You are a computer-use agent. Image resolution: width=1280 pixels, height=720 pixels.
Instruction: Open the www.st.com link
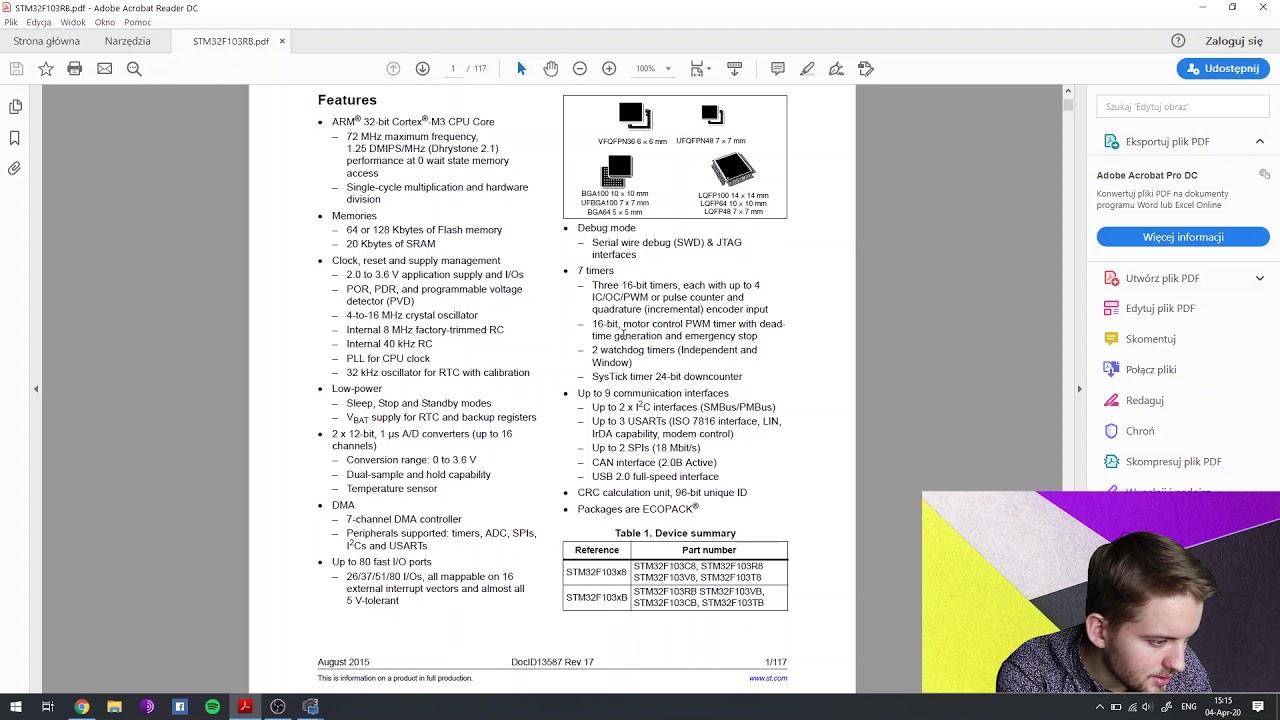click(x=768, y=678)
